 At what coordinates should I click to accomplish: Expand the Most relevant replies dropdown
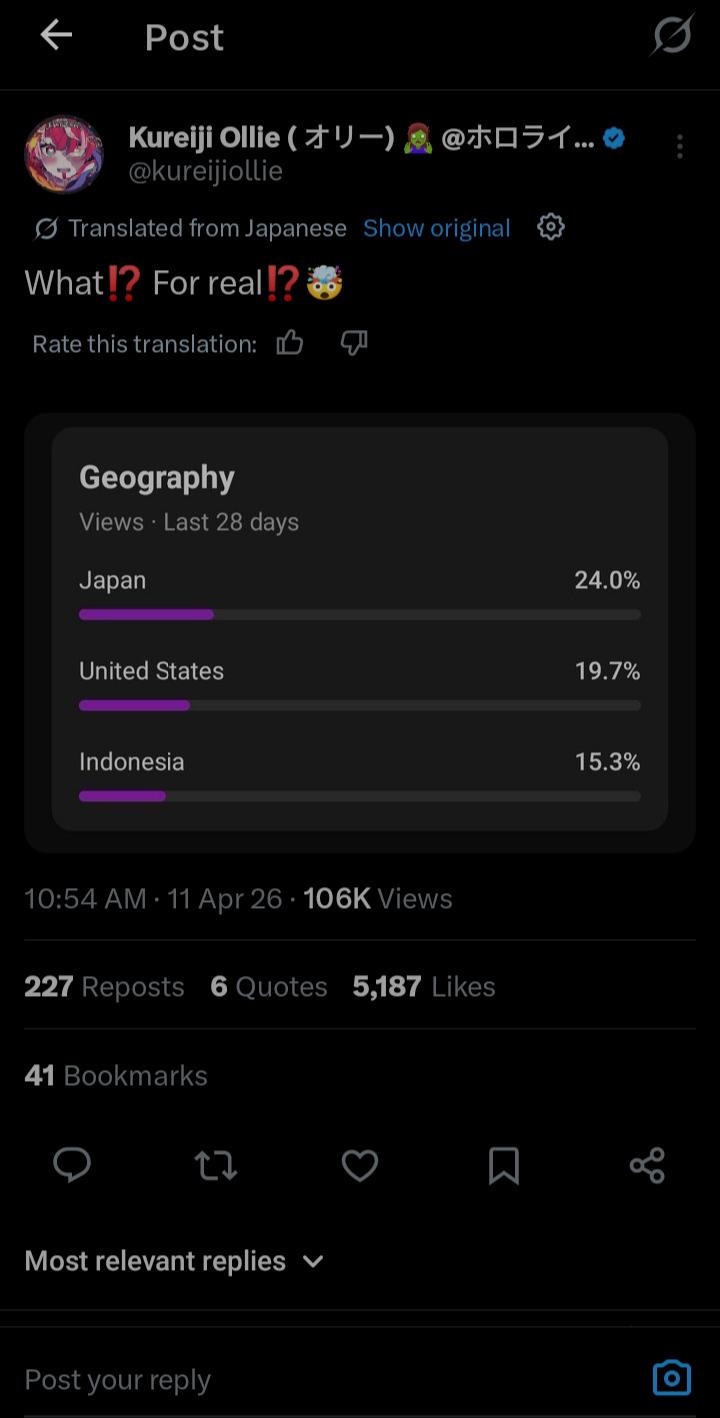pos(175,1261)
